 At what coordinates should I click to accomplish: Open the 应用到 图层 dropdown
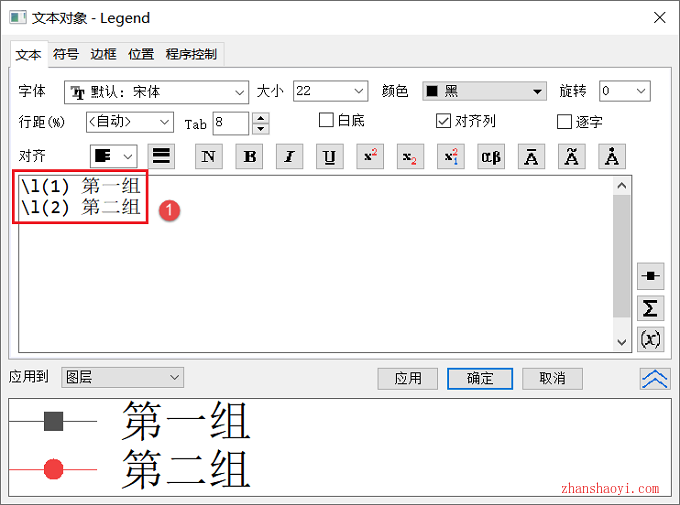[122, 377]
